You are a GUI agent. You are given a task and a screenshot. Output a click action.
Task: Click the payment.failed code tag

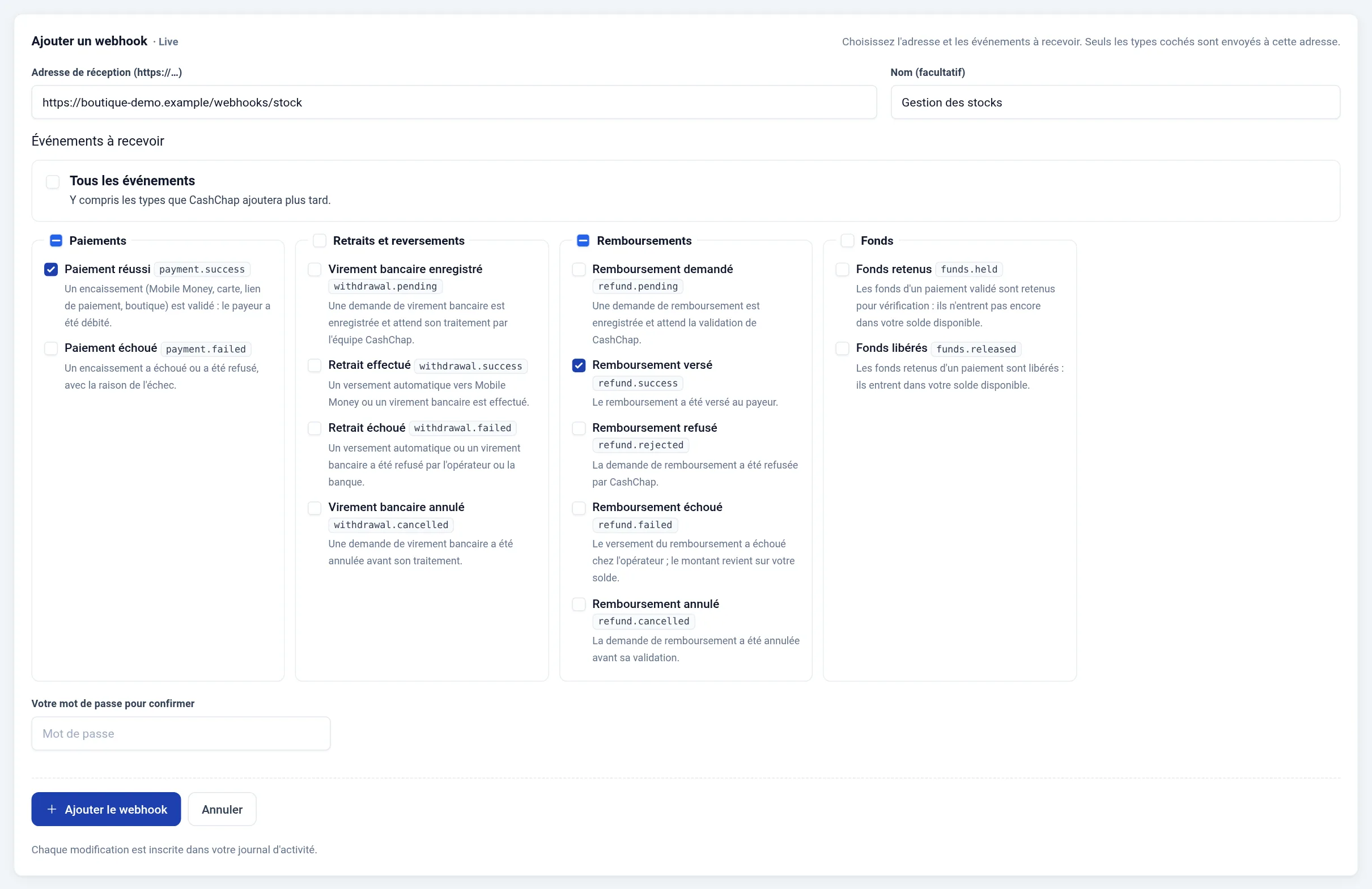(x=206, y=349)
